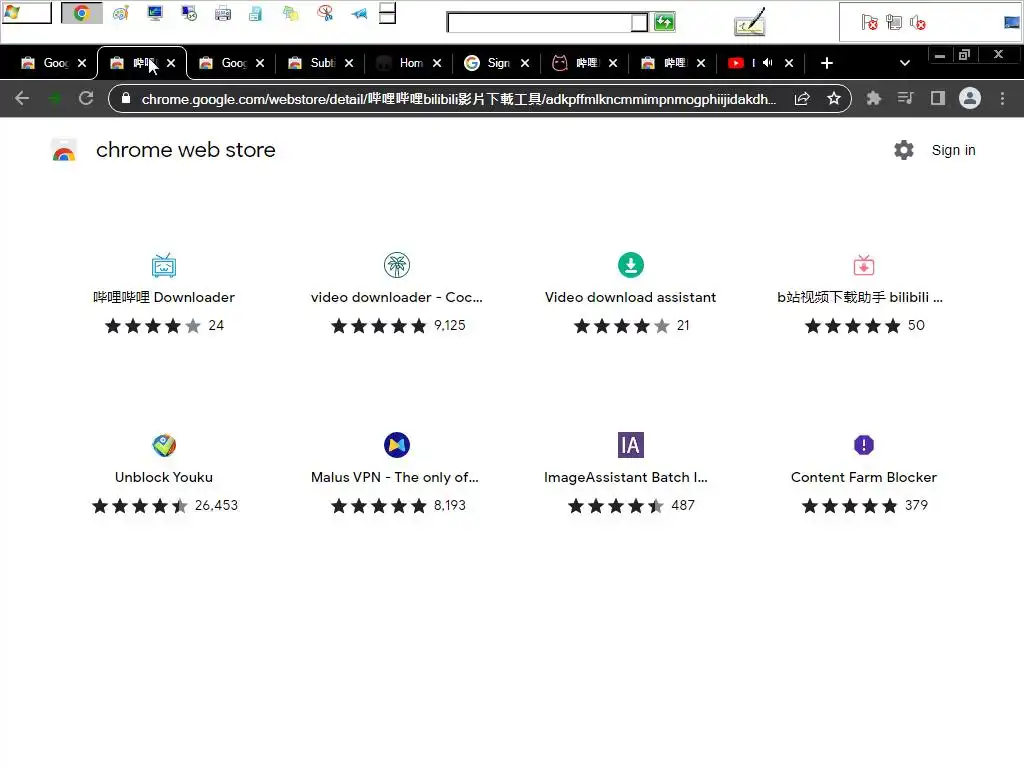The image size is (1024, 768).
Task: Click the Sign in link
Action: 953,150
